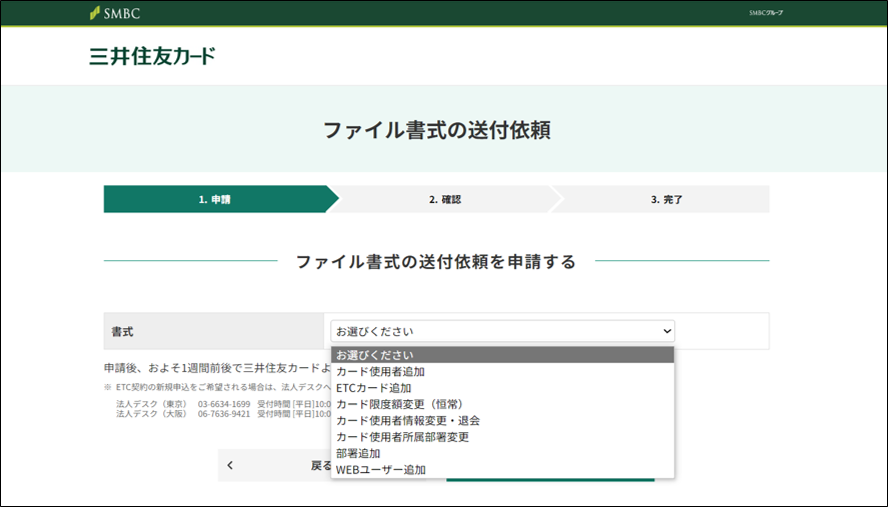Viewport: 888px width, 507px height.
Task: Choose カード使用者所属部署変更 option
Action: [502, 437]
